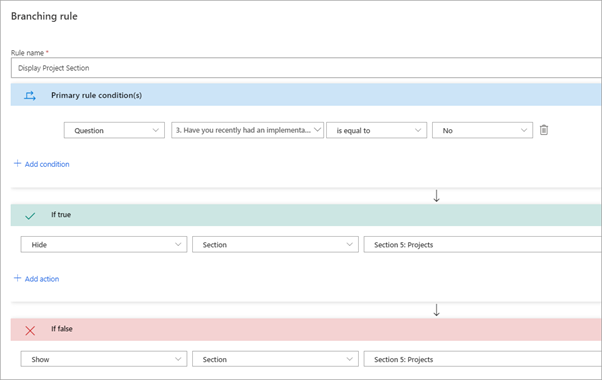Screen dimensions: 602x380
Task: Click the 'Branching rule' page title
Action: point(44,16)
